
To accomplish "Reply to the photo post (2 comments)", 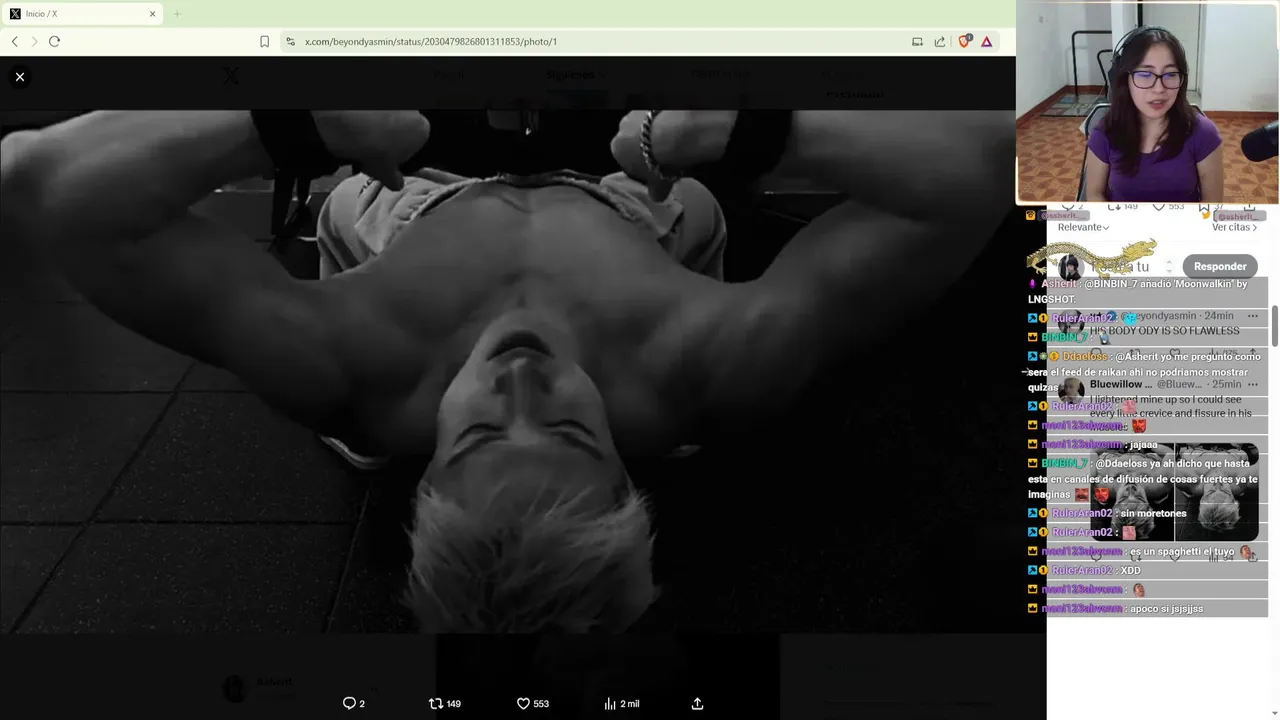I will [354, 703].
